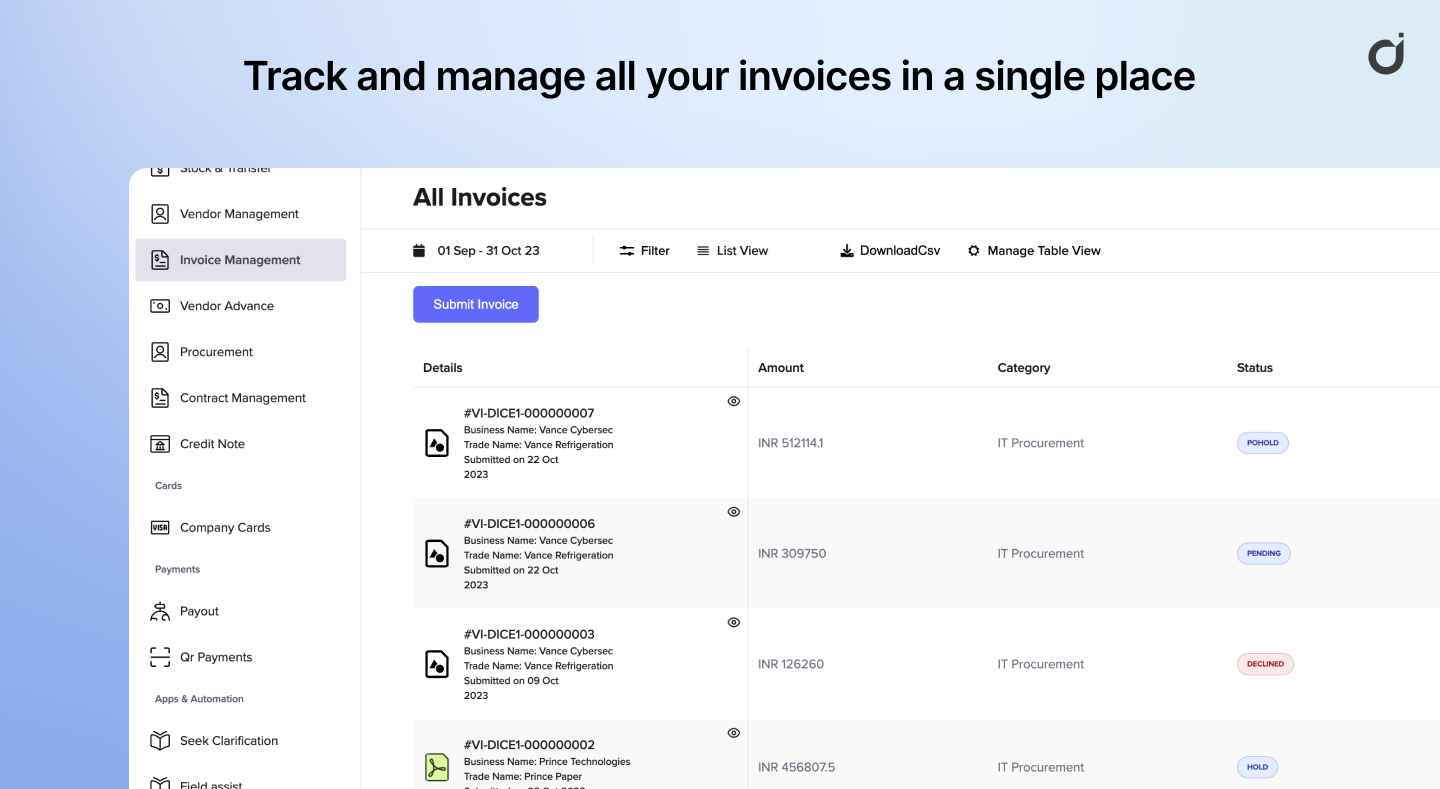Click the PENDING status badge
Screen dimensions: 1440x789
pos(1264,553)
